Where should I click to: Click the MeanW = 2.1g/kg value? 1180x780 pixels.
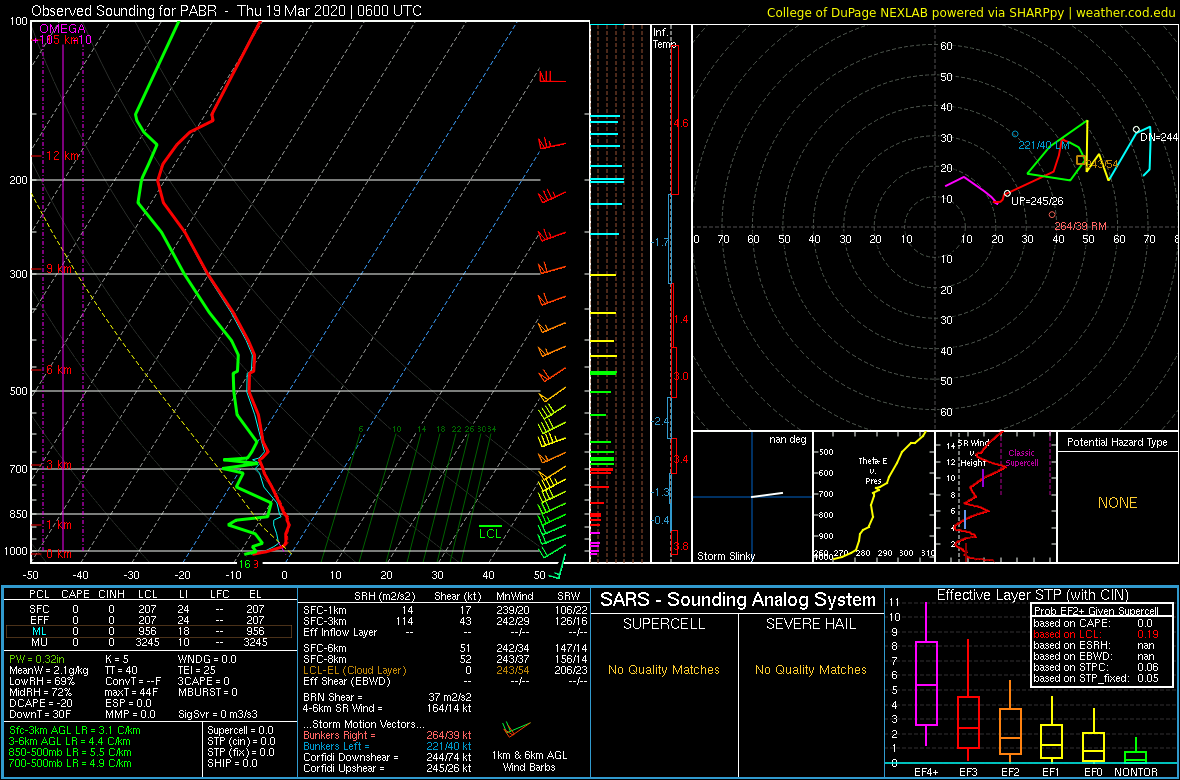coord(49,670)
